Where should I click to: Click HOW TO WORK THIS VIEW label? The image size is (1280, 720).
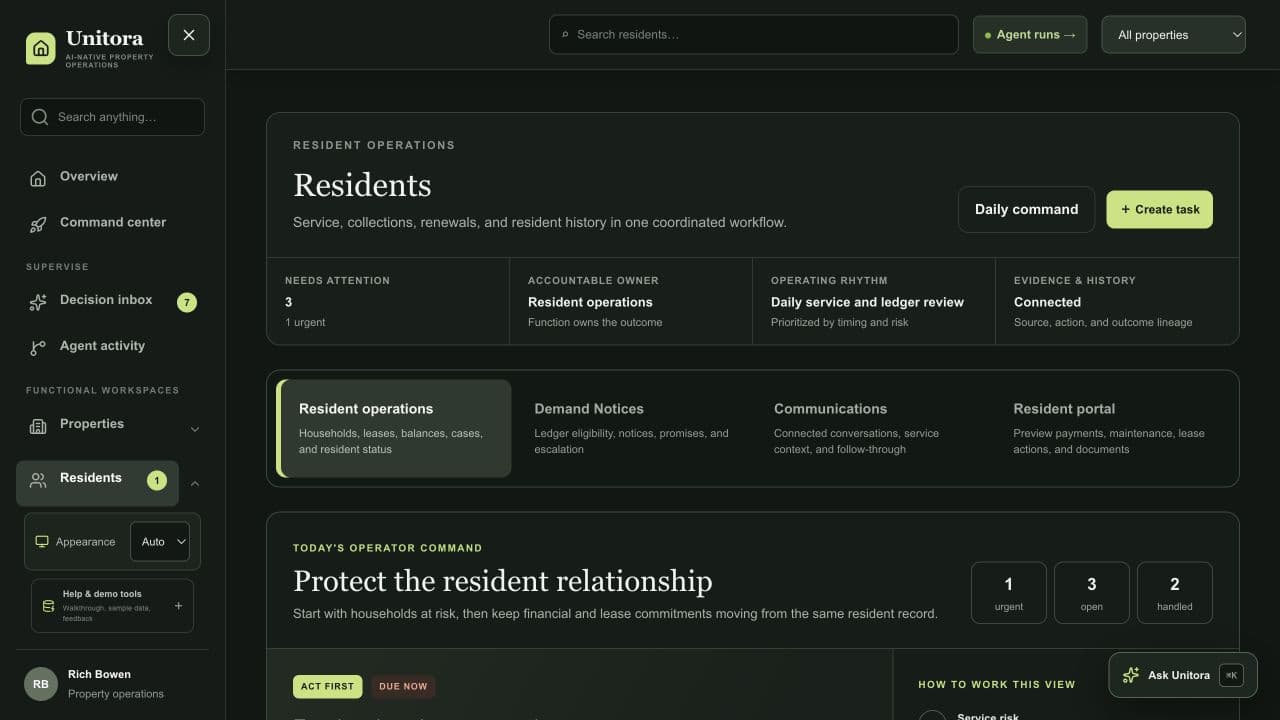point(997,684)
